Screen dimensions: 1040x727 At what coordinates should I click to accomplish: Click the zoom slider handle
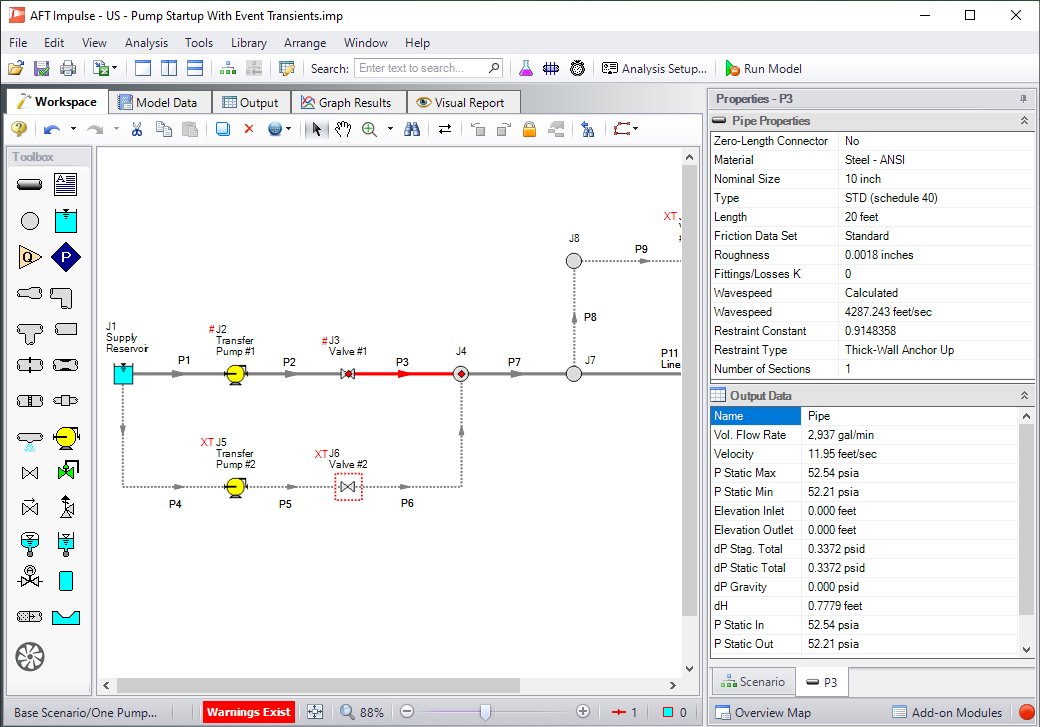[x=485, y=712]
